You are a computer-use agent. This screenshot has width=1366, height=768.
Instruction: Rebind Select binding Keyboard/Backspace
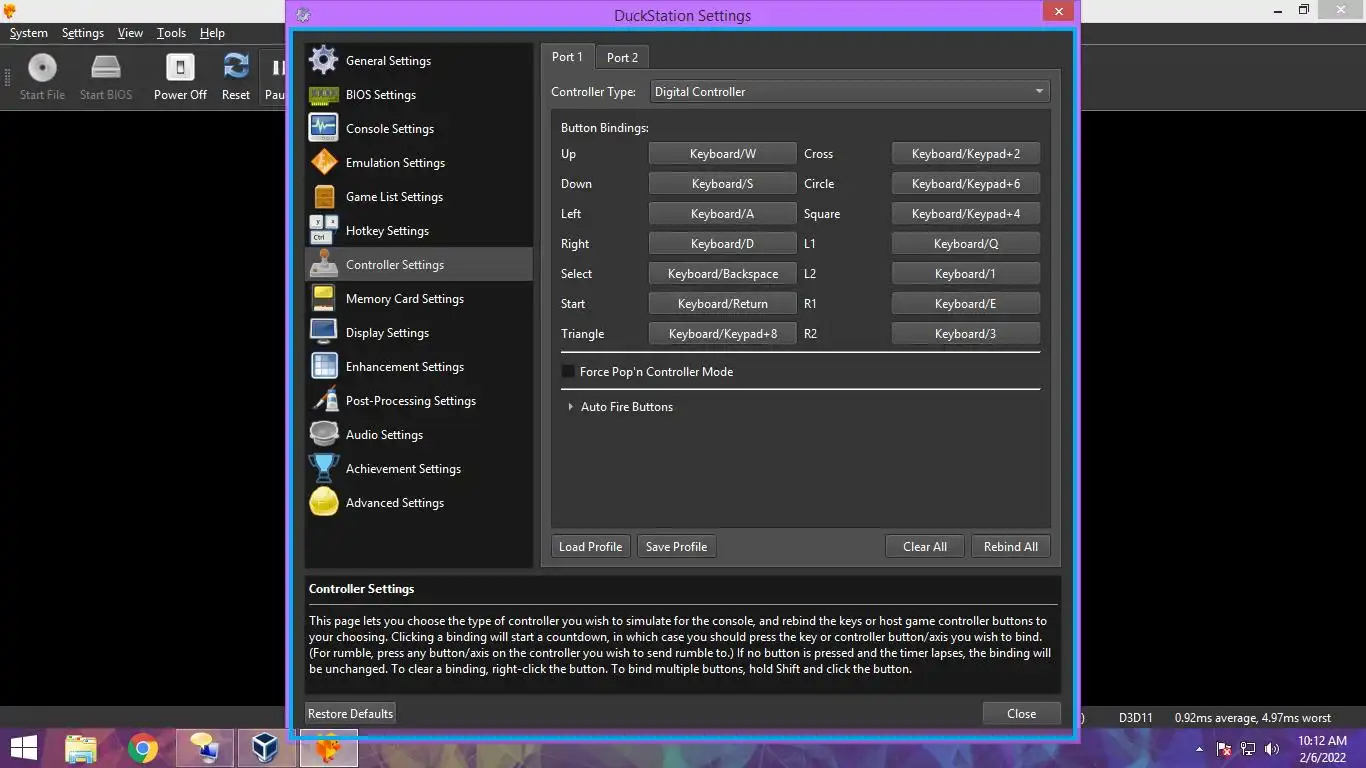pyautogui.click(x=723, y=274)
